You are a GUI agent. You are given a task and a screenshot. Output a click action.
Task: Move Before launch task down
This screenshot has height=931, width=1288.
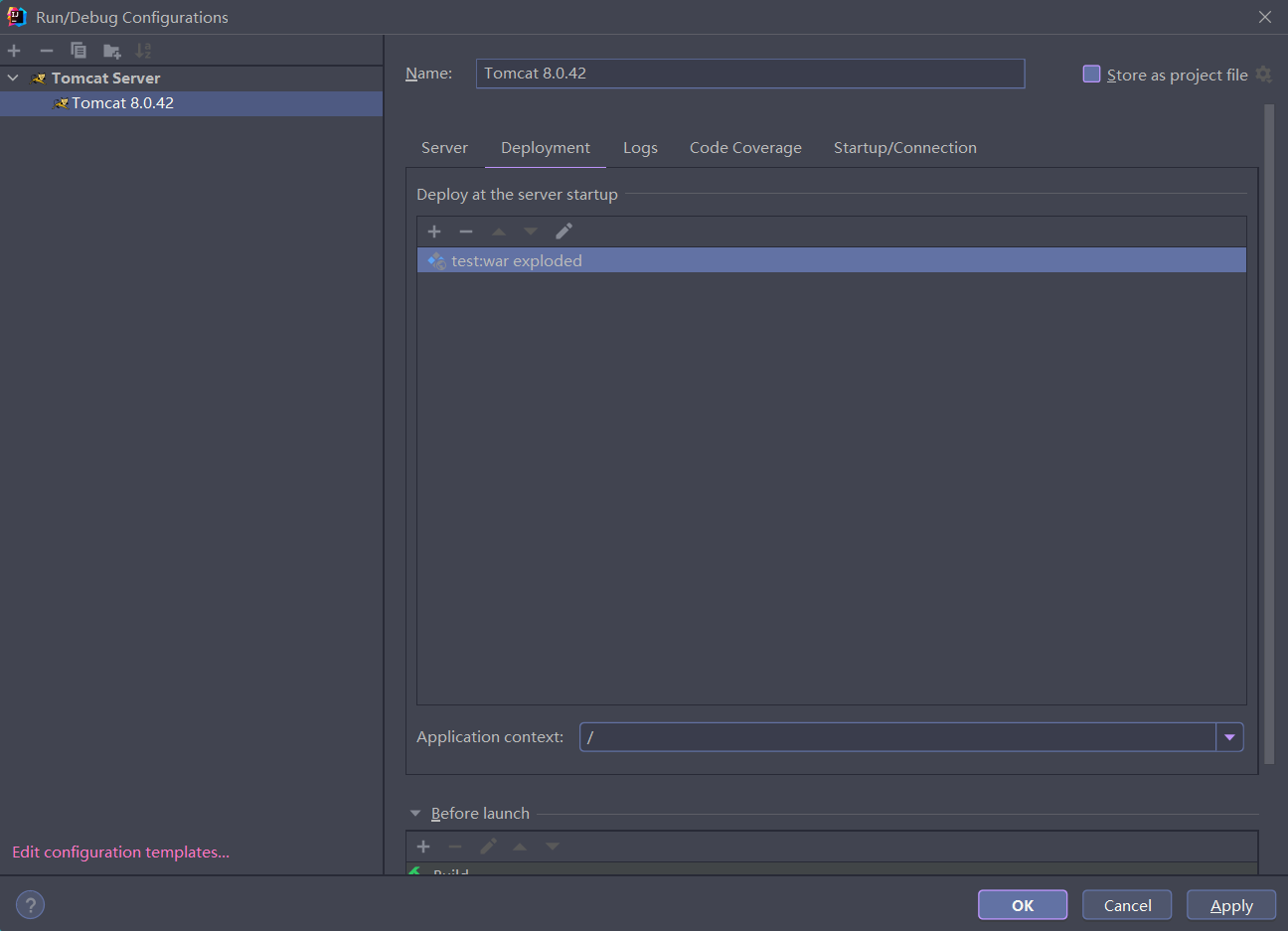553,847
